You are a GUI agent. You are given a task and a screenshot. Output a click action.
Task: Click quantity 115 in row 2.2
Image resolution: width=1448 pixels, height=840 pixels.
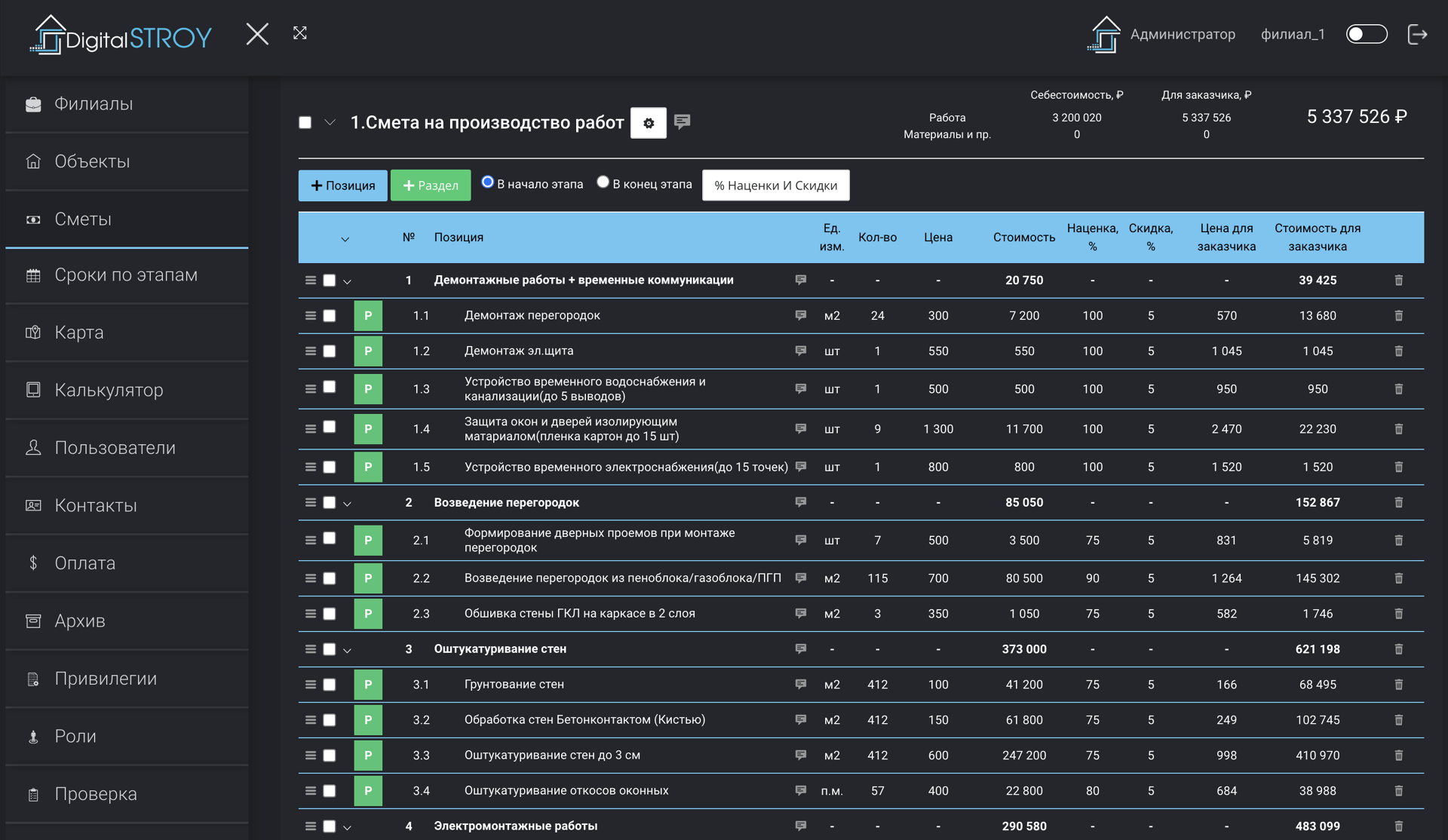pos(877,578)
